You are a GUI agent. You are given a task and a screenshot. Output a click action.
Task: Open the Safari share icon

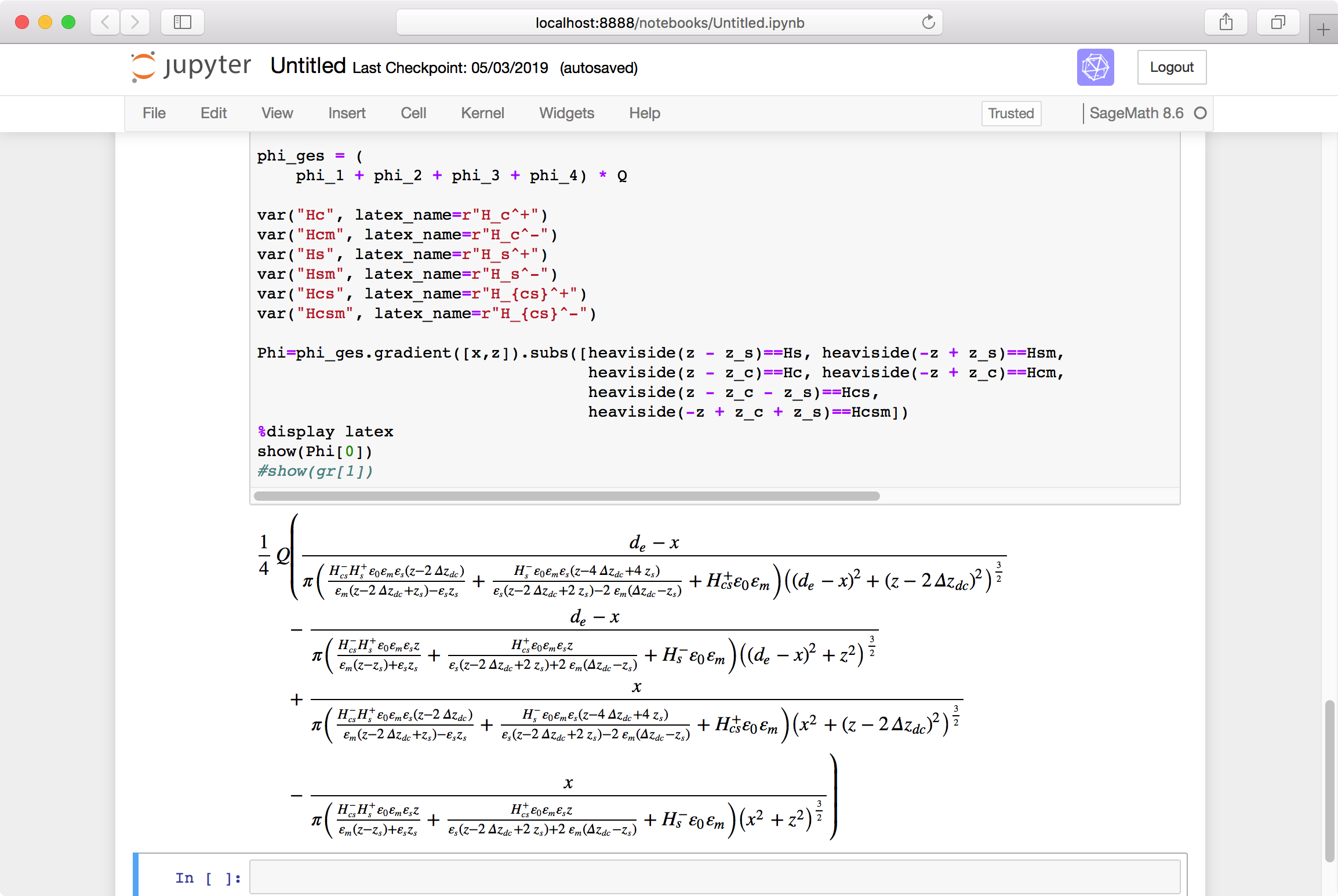tap(1226, 23)
